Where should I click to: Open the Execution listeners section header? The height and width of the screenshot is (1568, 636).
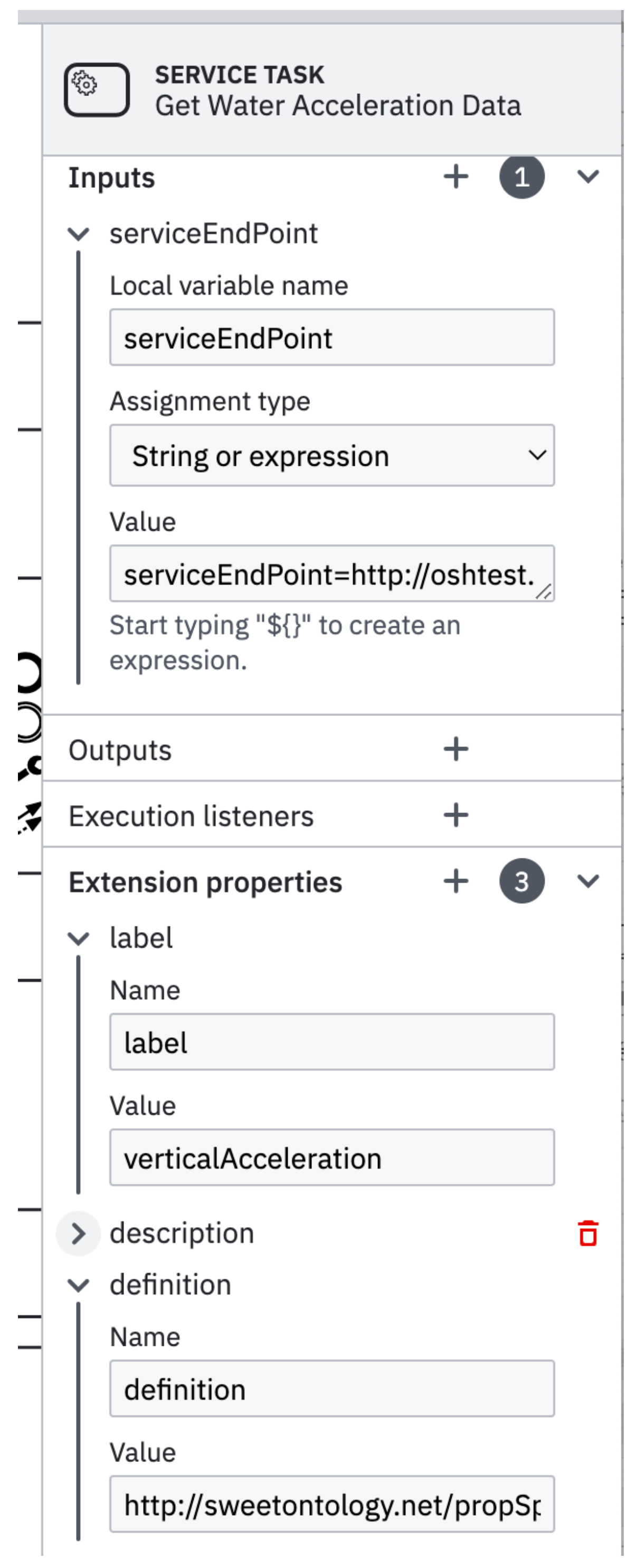[x=191, y=816]
